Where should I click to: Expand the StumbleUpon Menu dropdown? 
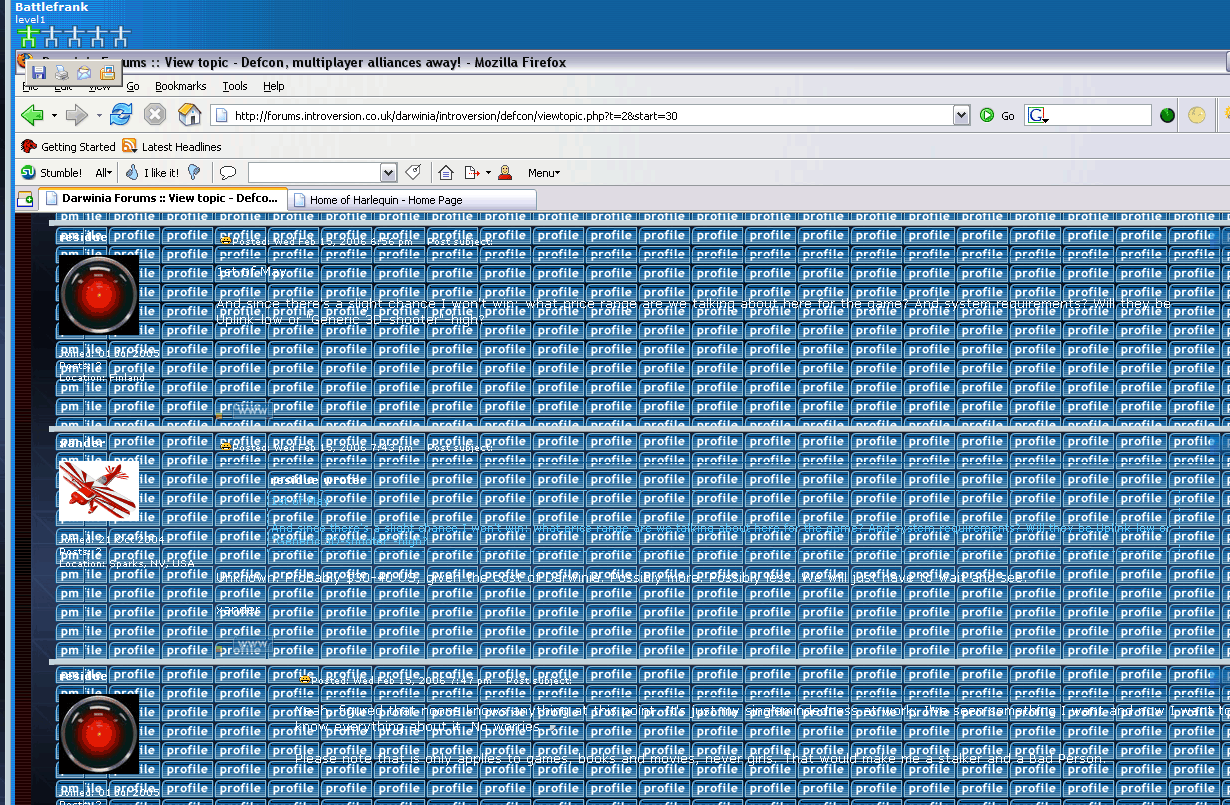coord(543,173)
